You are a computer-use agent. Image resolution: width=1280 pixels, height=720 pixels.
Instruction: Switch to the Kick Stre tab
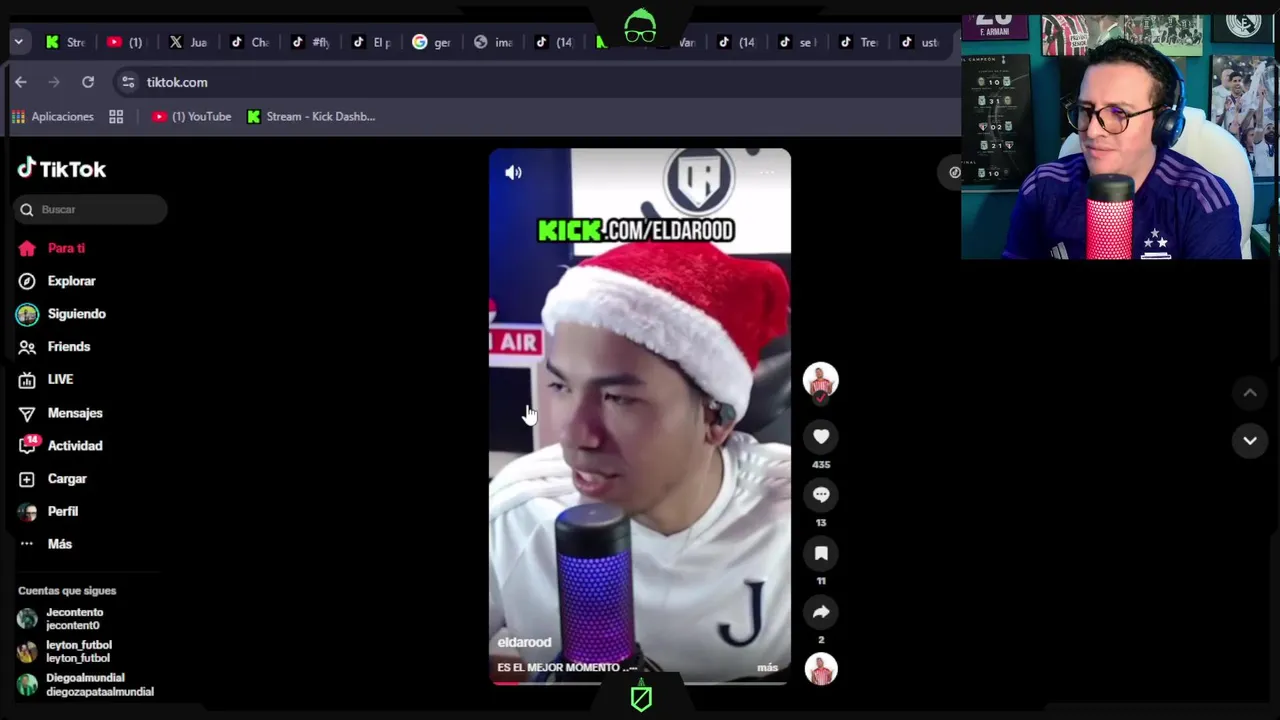click(66, 42)
